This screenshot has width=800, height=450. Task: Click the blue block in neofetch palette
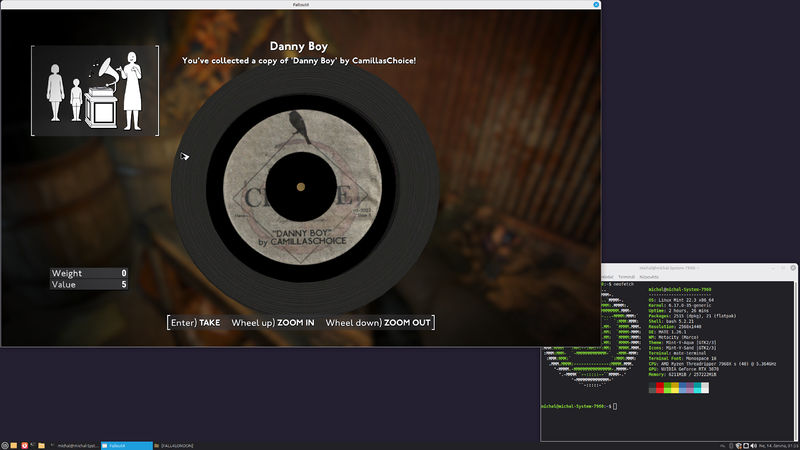[682, 388]
